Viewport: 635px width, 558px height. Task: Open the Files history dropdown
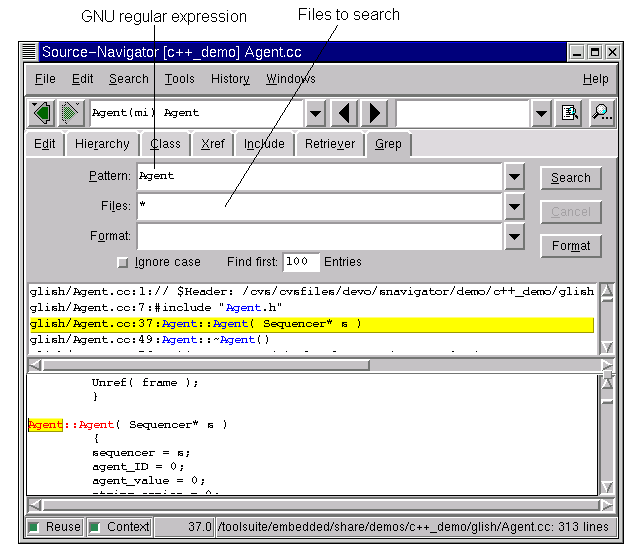coord(514,207)
